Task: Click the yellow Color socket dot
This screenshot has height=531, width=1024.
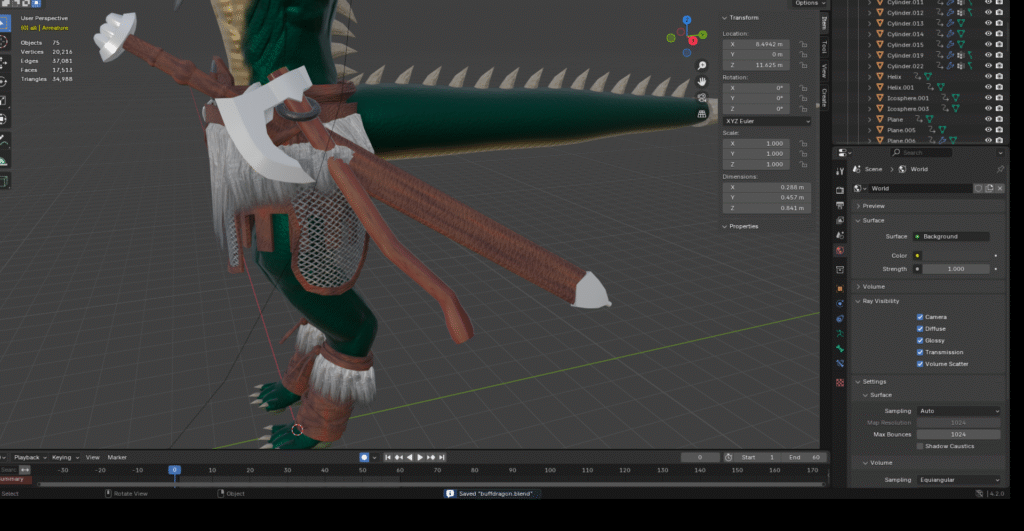Action: (917, 256)
